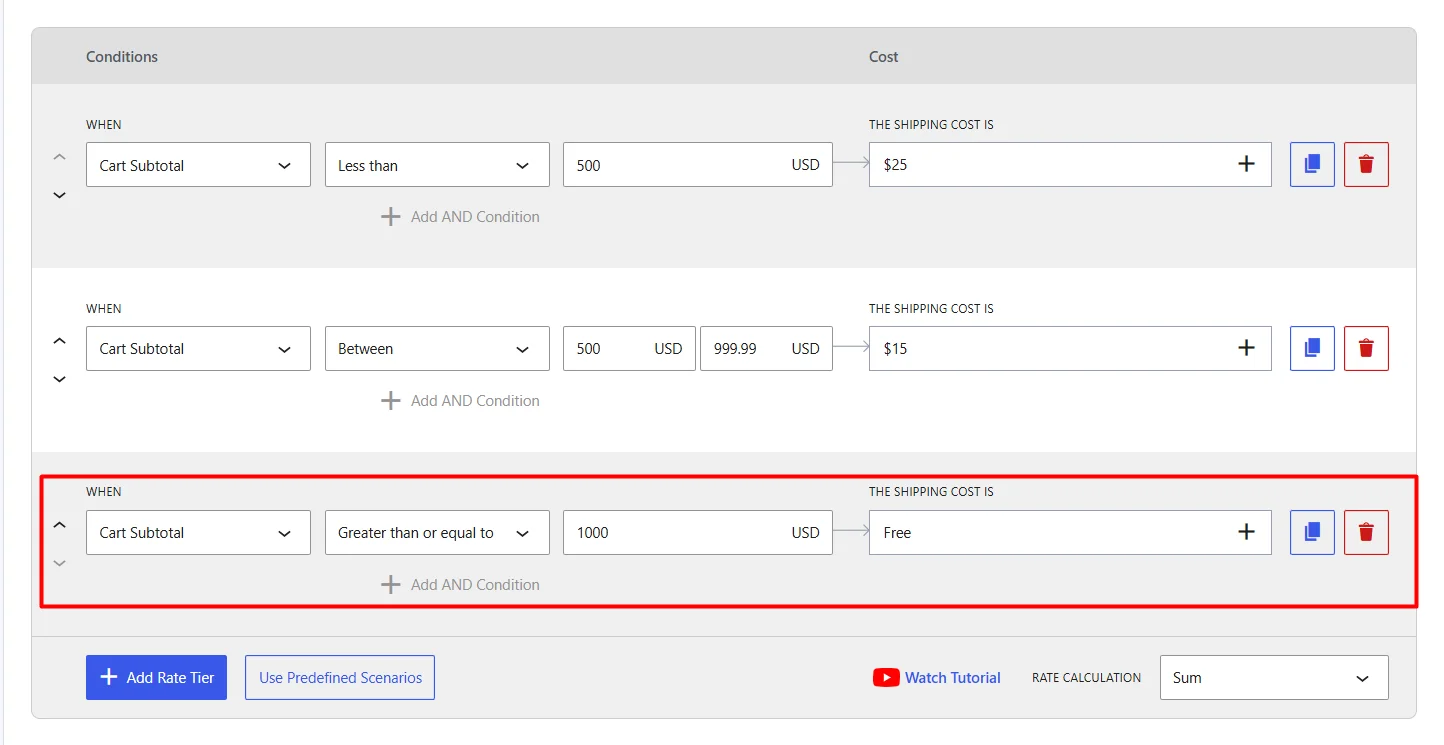Click the RATE CALCULATION label
Viewport: 1444px width, 745px height.
click(x=1086, y=678)
